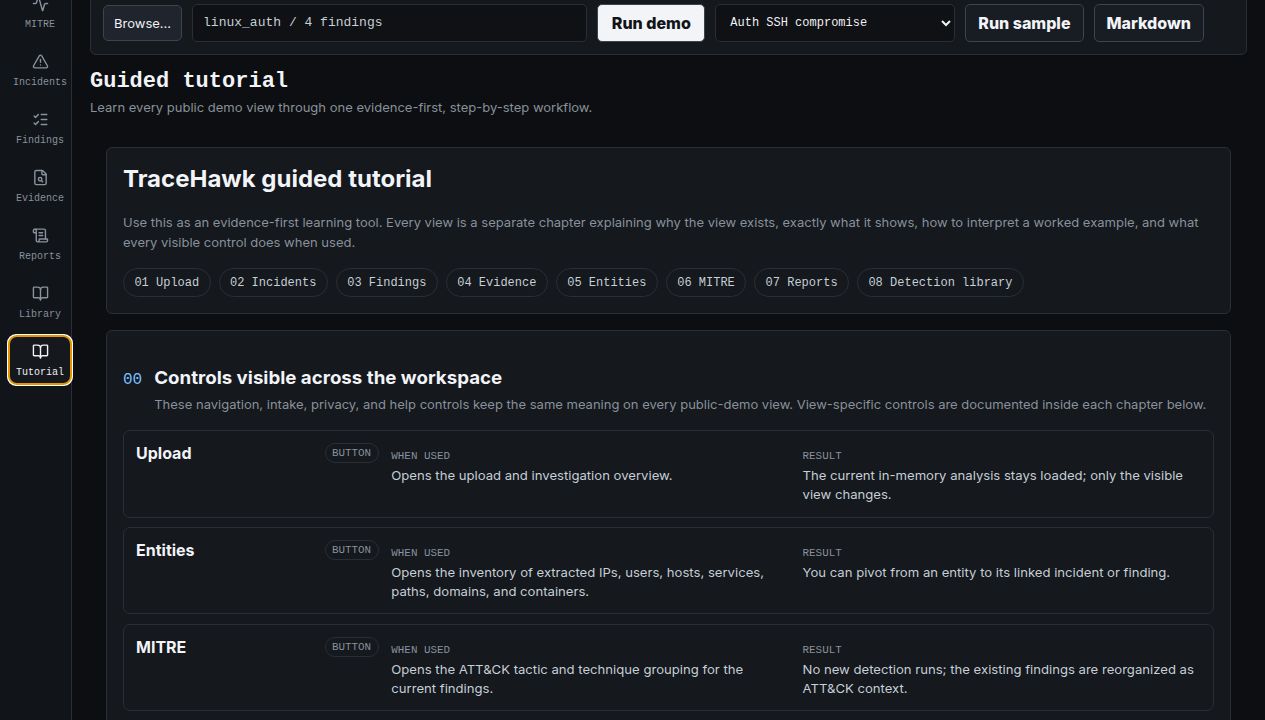The width and height of the screenshot is (1265, 720).
Task: Click the BUTTON badge in Upload row
Action: tap(351, 453)
